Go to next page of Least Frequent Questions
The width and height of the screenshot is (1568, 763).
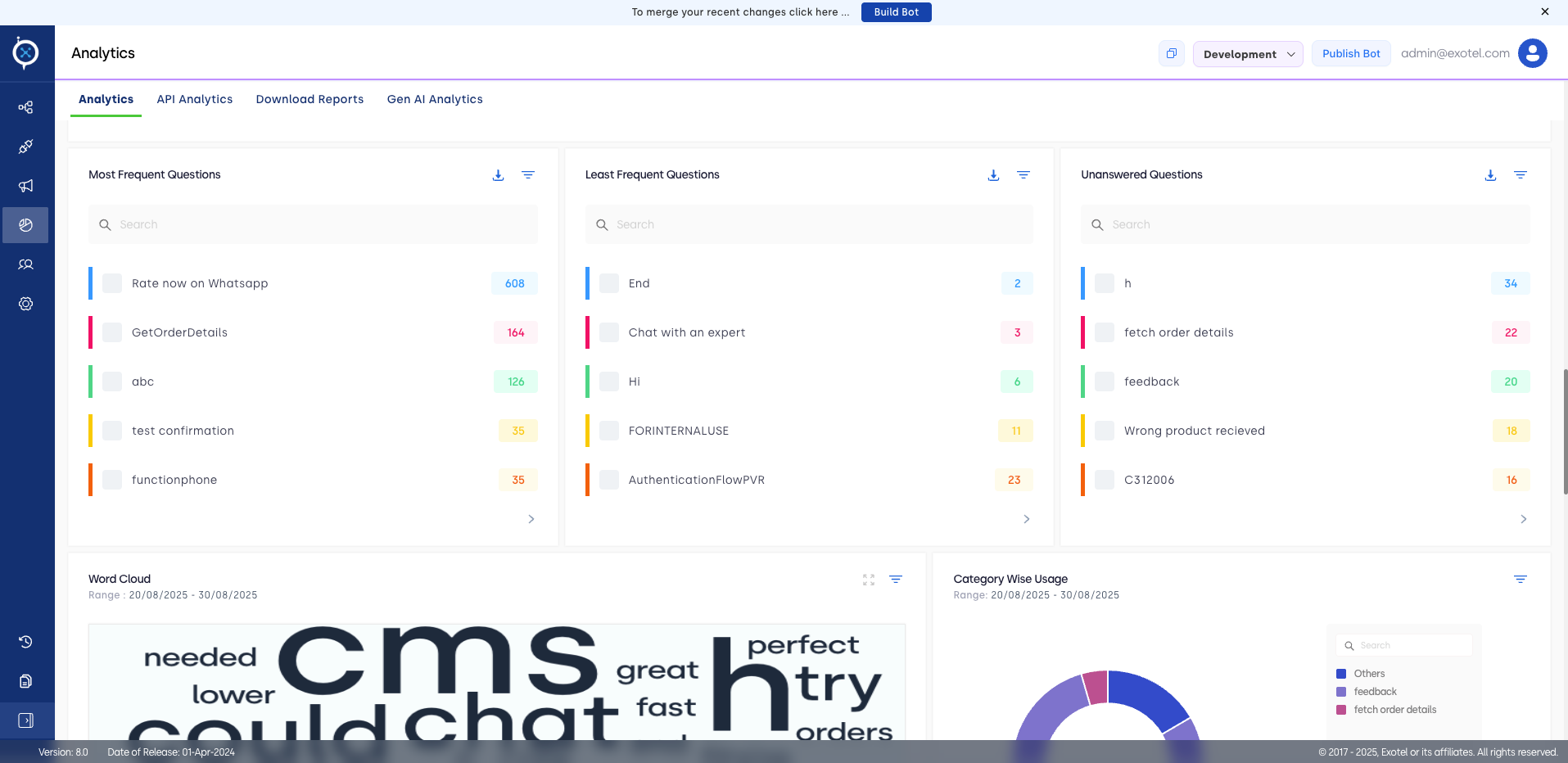point(1027,519)
